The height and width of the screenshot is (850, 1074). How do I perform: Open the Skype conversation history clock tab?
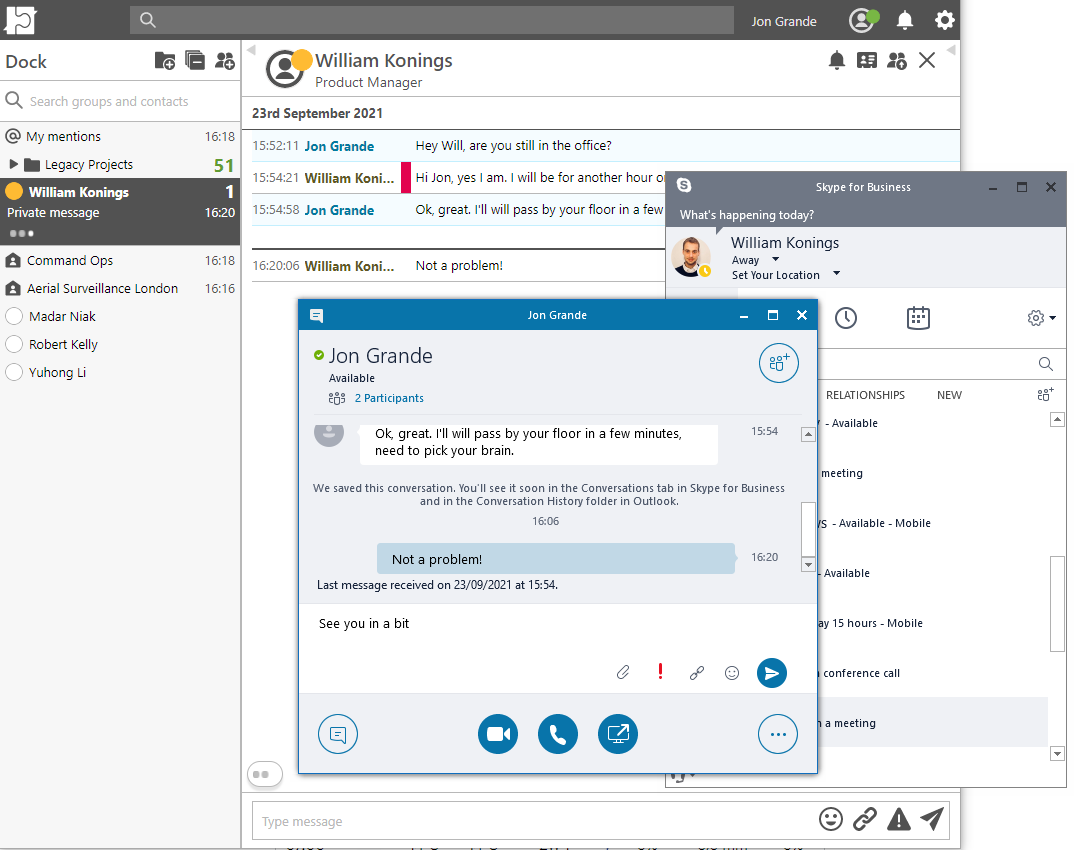point(846,318)
